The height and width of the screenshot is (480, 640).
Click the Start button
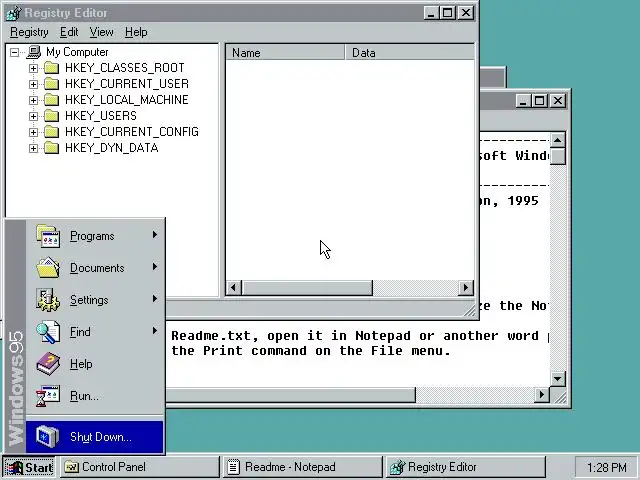[x=29, y=467]
